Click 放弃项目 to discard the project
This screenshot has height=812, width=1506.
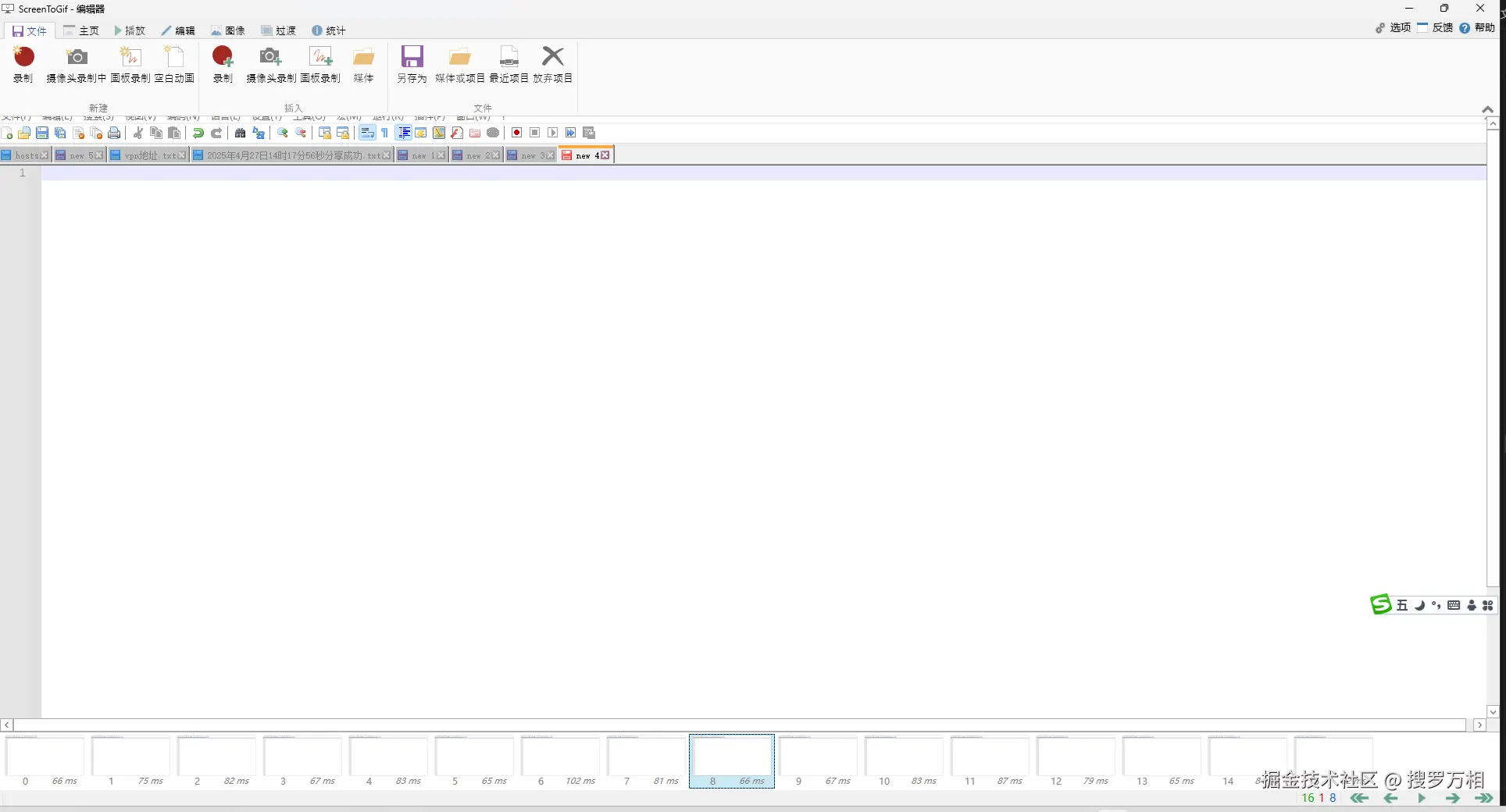pyautogui.click(x=553, y=64)
